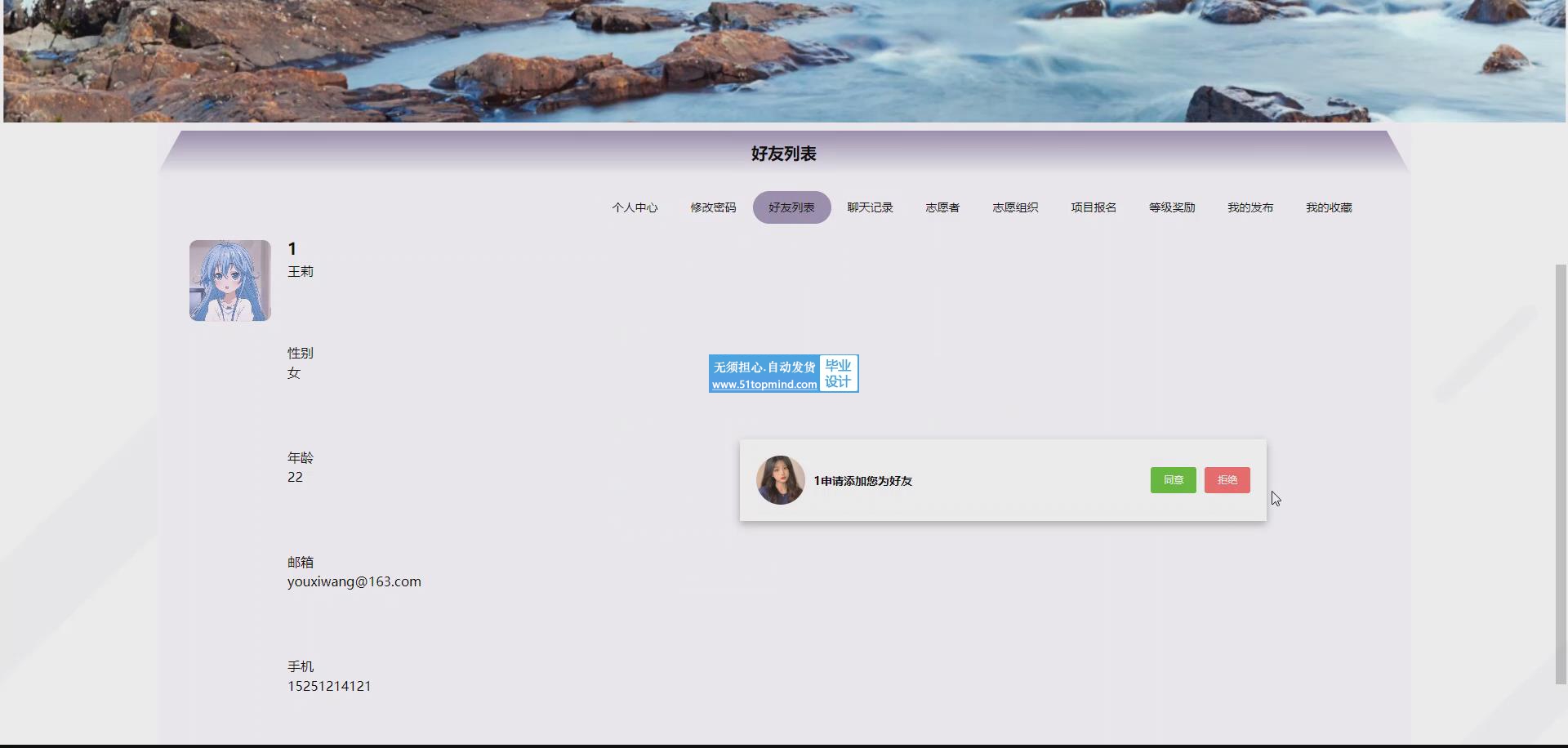Click the 好友列表 page heading

click(784, 154)
